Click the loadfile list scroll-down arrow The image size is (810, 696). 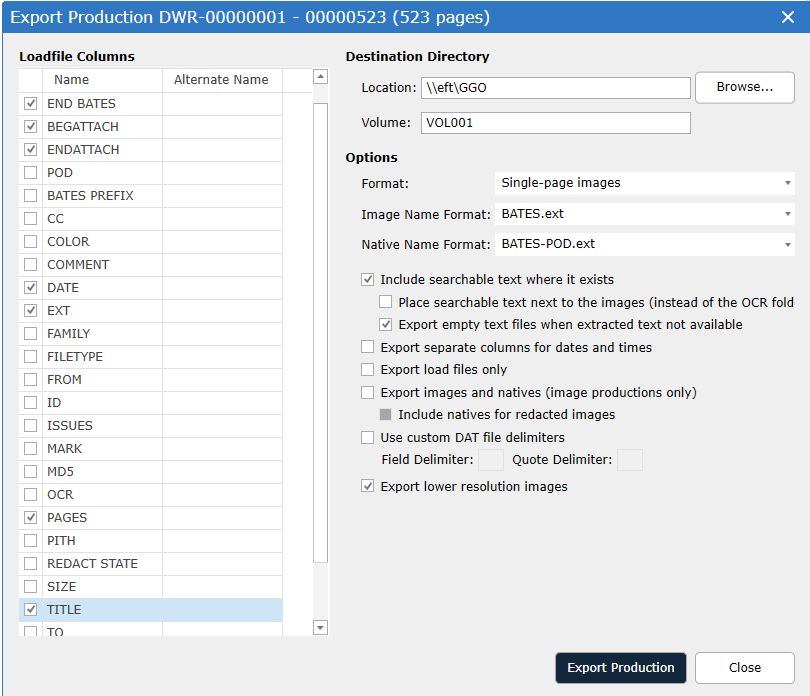click(320, 627)
